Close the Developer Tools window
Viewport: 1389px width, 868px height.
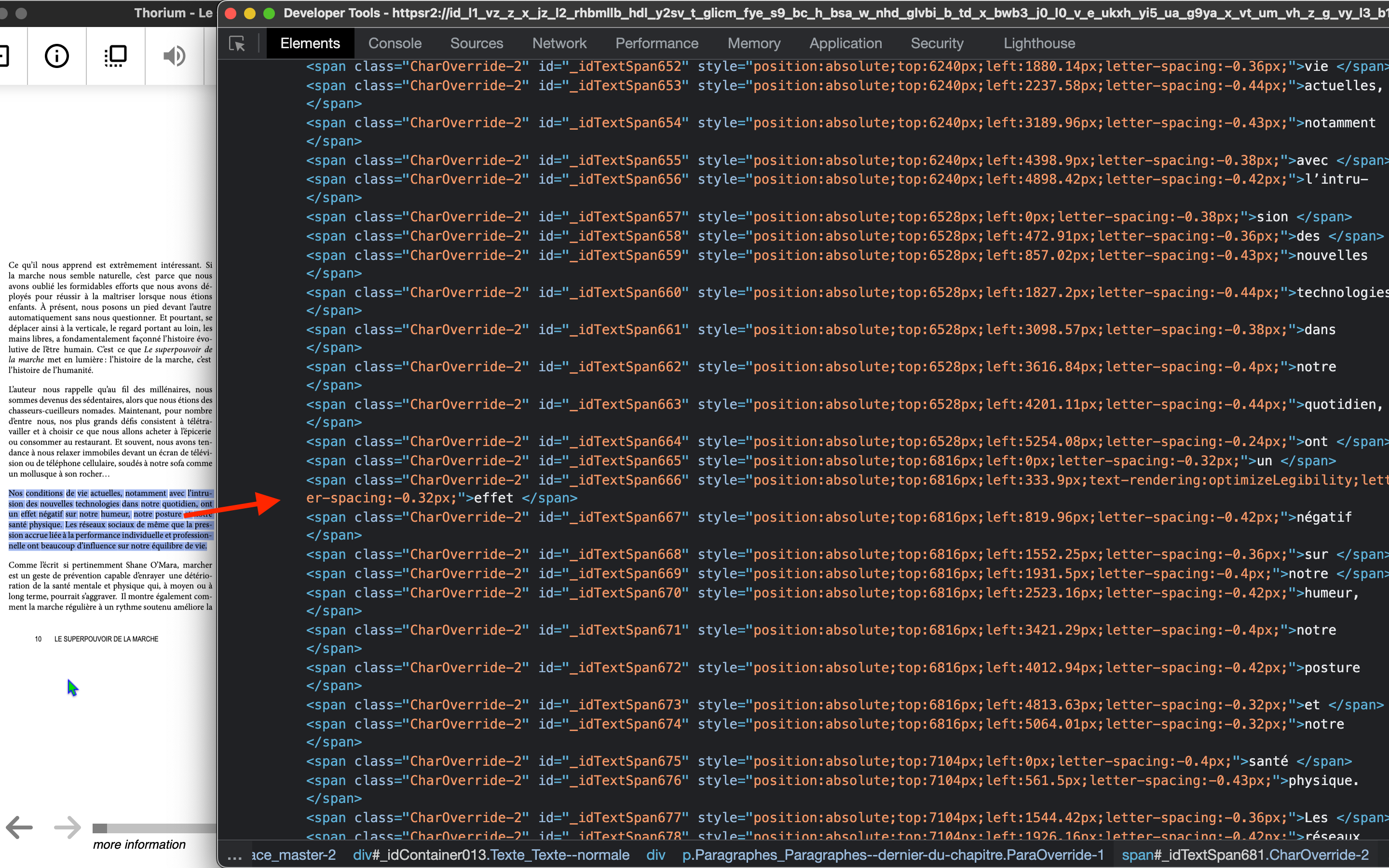[x=231, y=13]
